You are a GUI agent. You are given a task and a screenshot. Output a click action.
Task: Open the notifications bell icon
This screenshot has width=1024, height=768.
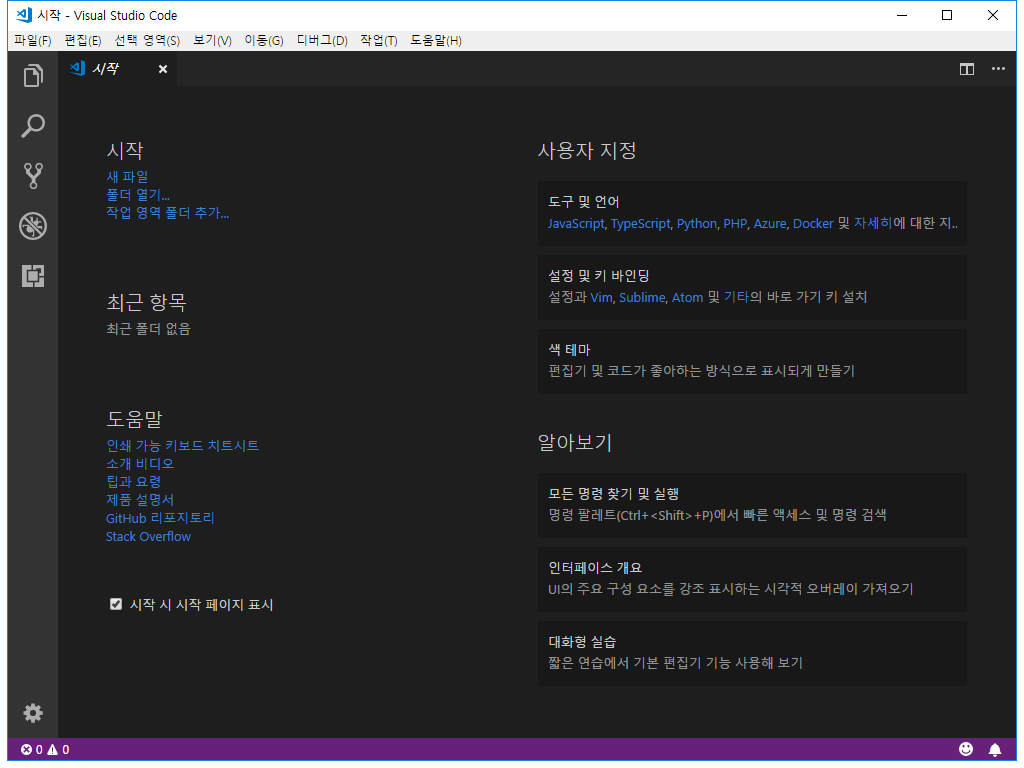pyautogui.click(x=995, y=750)
